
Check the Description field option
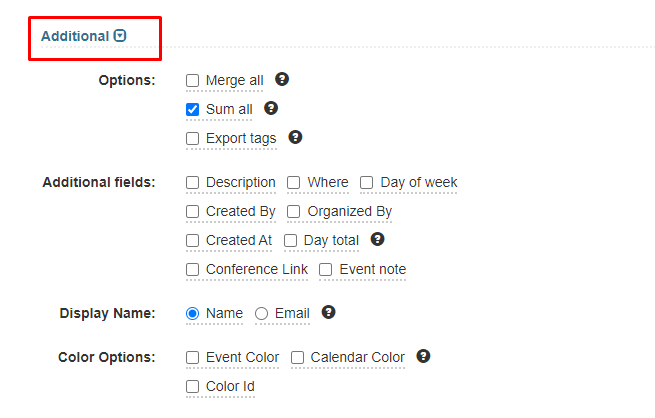click(x=193, y=182)
